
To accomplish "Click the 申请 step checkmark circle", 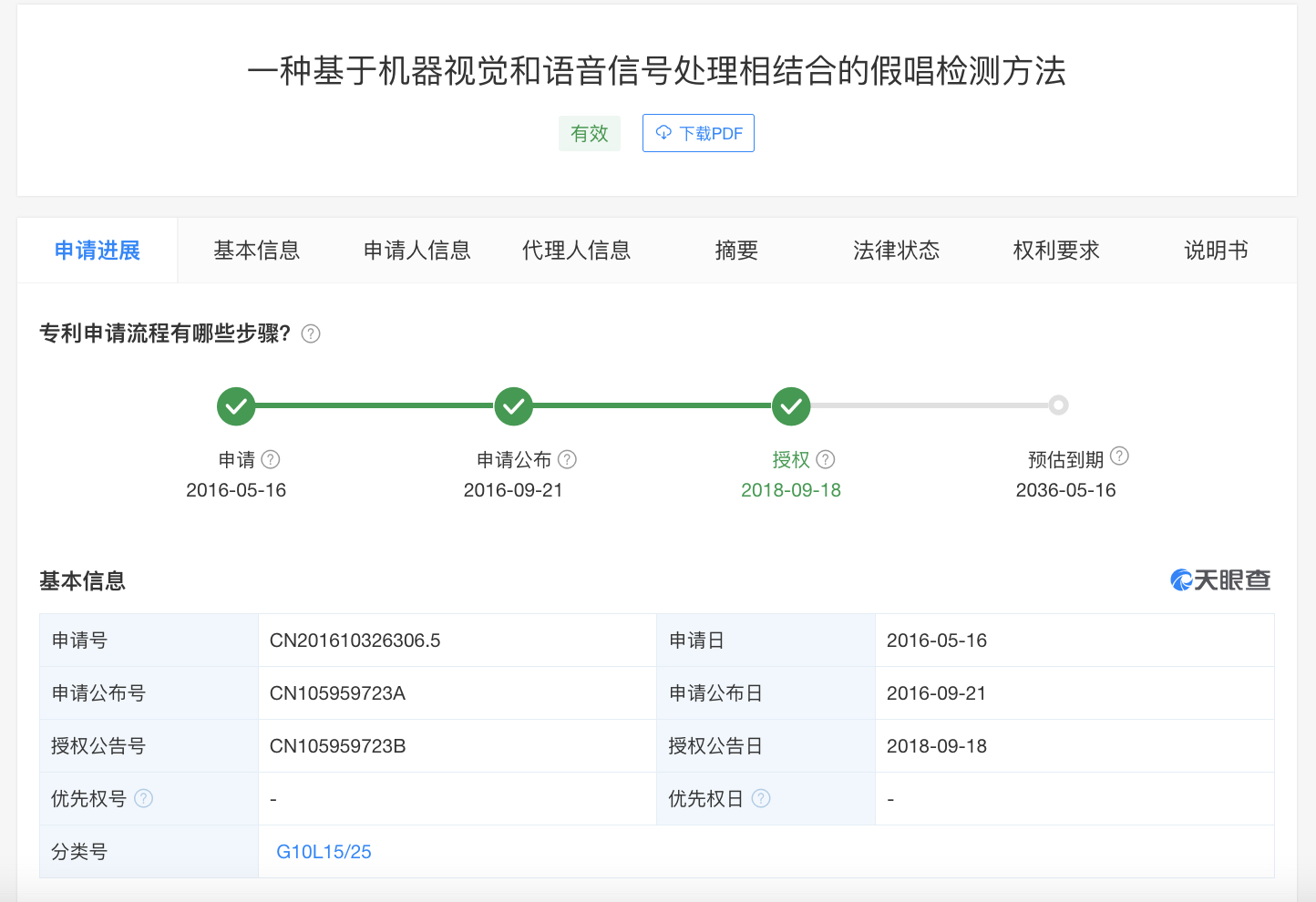I will tap(236, 406).
